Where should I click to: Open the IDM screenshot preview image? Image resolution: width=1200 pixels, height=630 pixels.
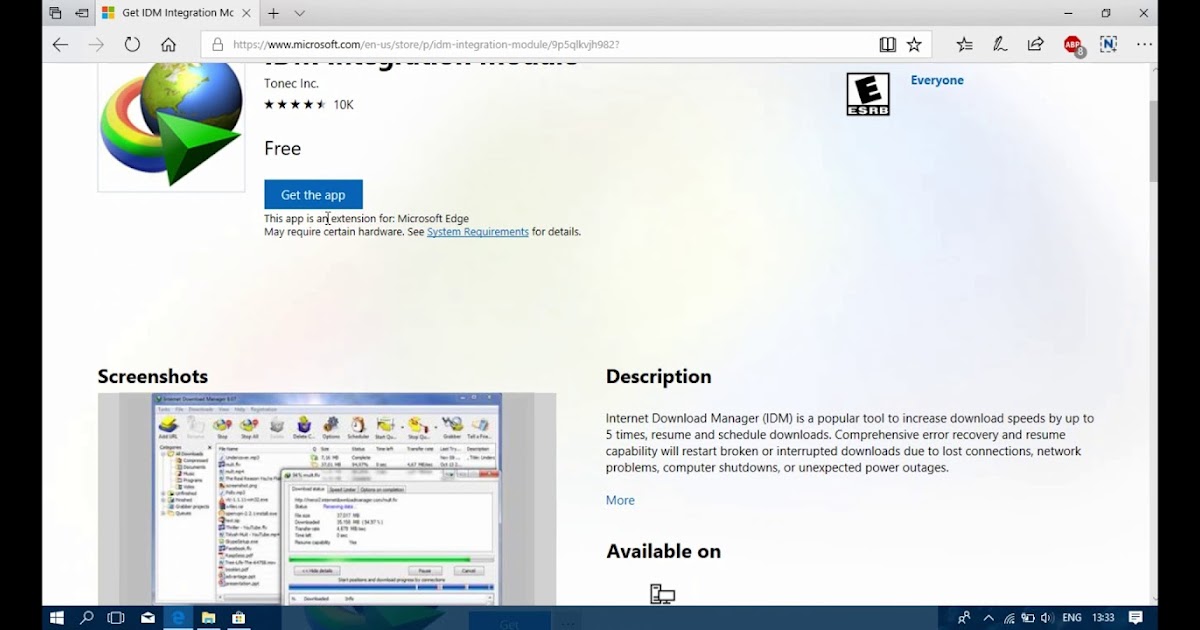(327, 499)
